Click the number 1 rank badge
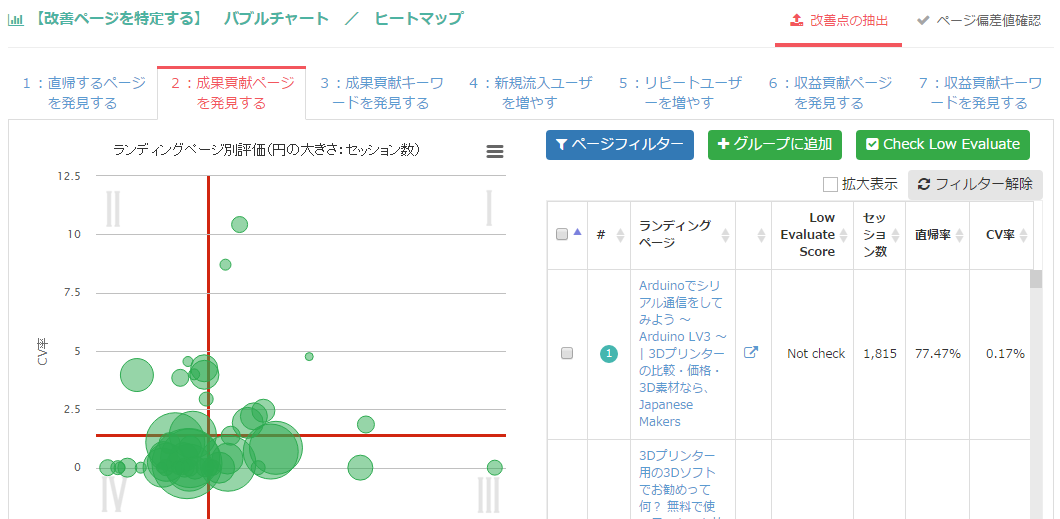1060x519 pixels. (609, 354)
